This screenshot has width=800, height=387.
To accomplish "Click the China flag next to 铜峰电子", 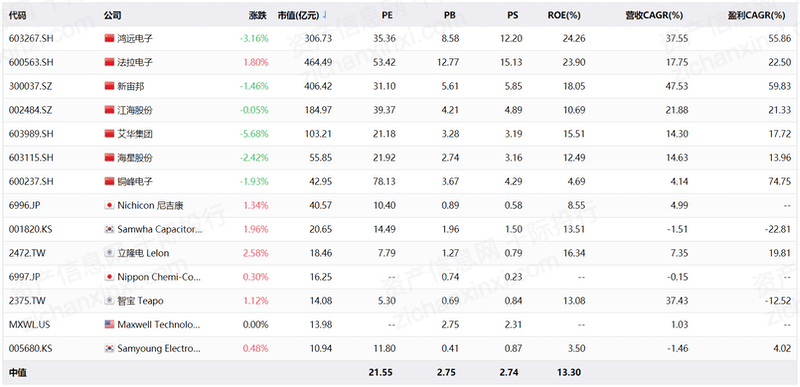I will tap(109, 182).
